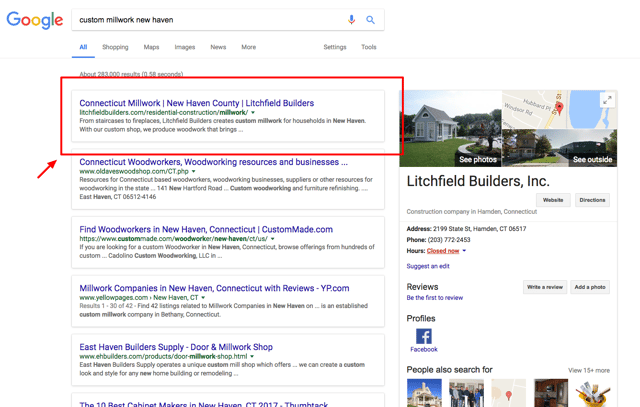The image size is (640, 407).
Task: Switch to the Shopping tab
Action: coord(115,47)
